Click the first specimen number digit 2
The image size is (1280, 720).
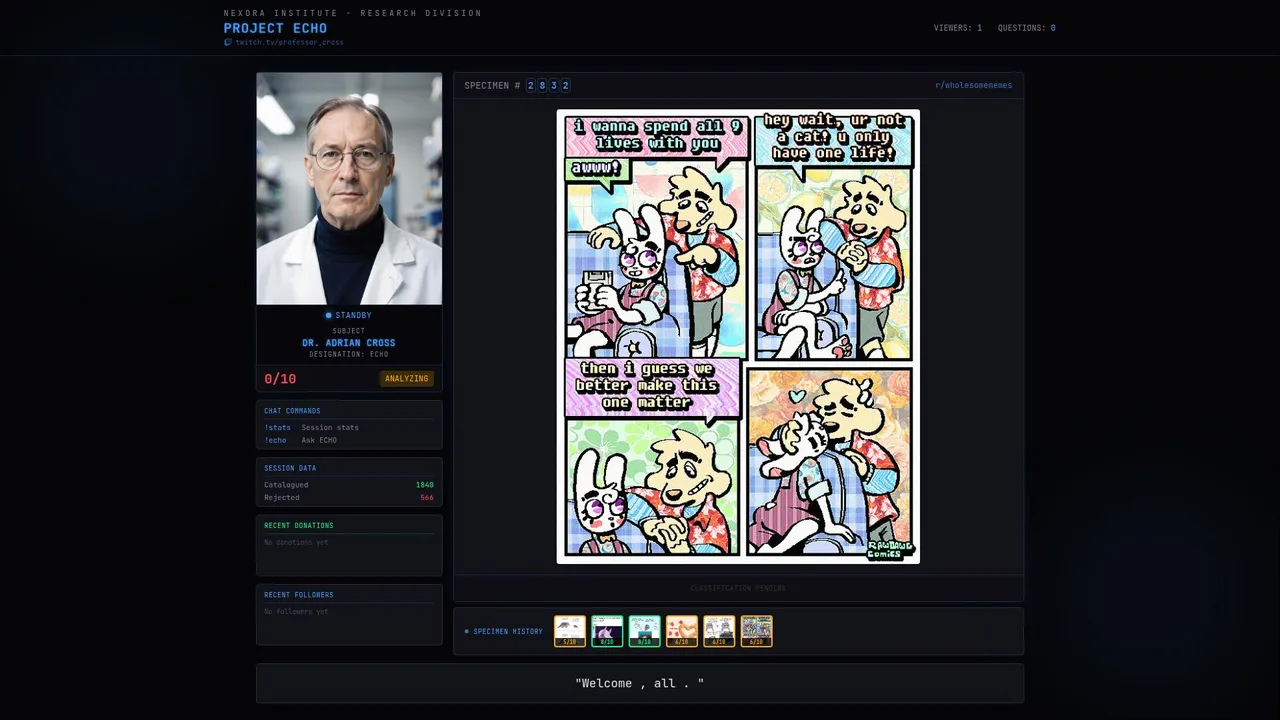531,86
